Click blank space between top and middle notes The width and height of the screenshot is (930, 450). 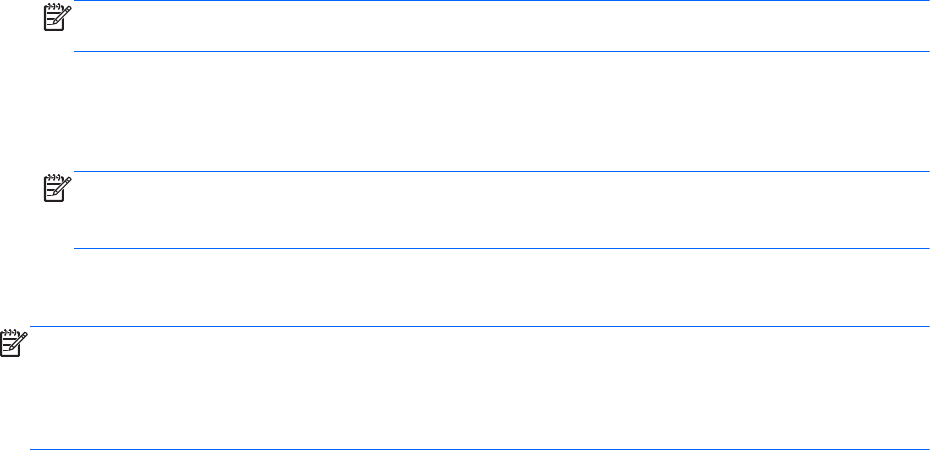coord(500,110)
